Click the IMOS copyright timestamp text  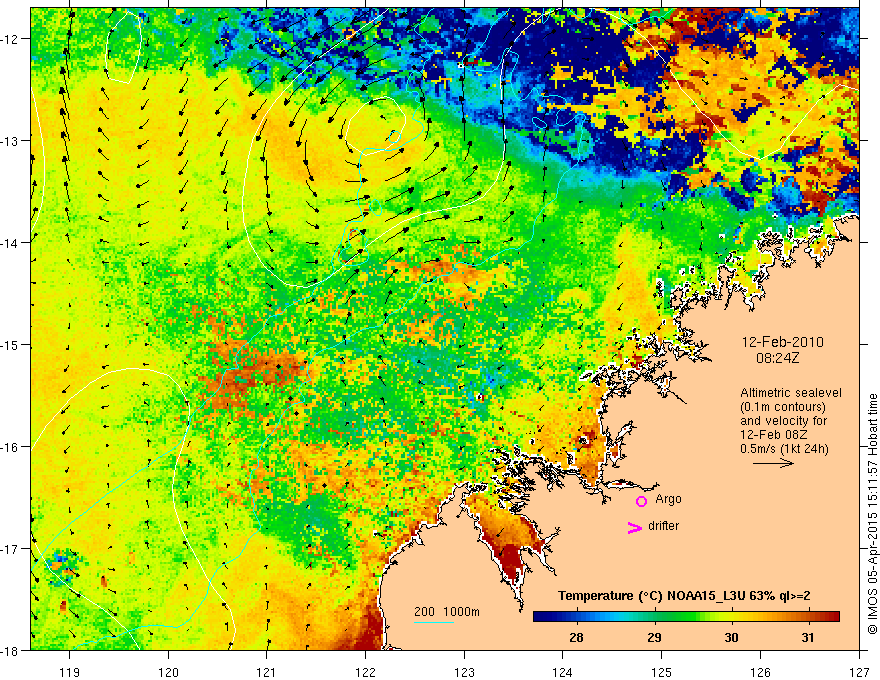pos(872,516)
